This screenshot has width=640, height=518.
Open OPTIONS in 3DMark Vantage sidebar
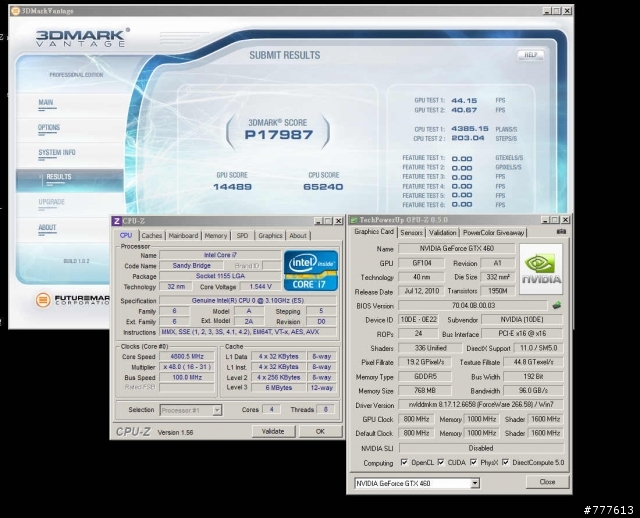49,127
